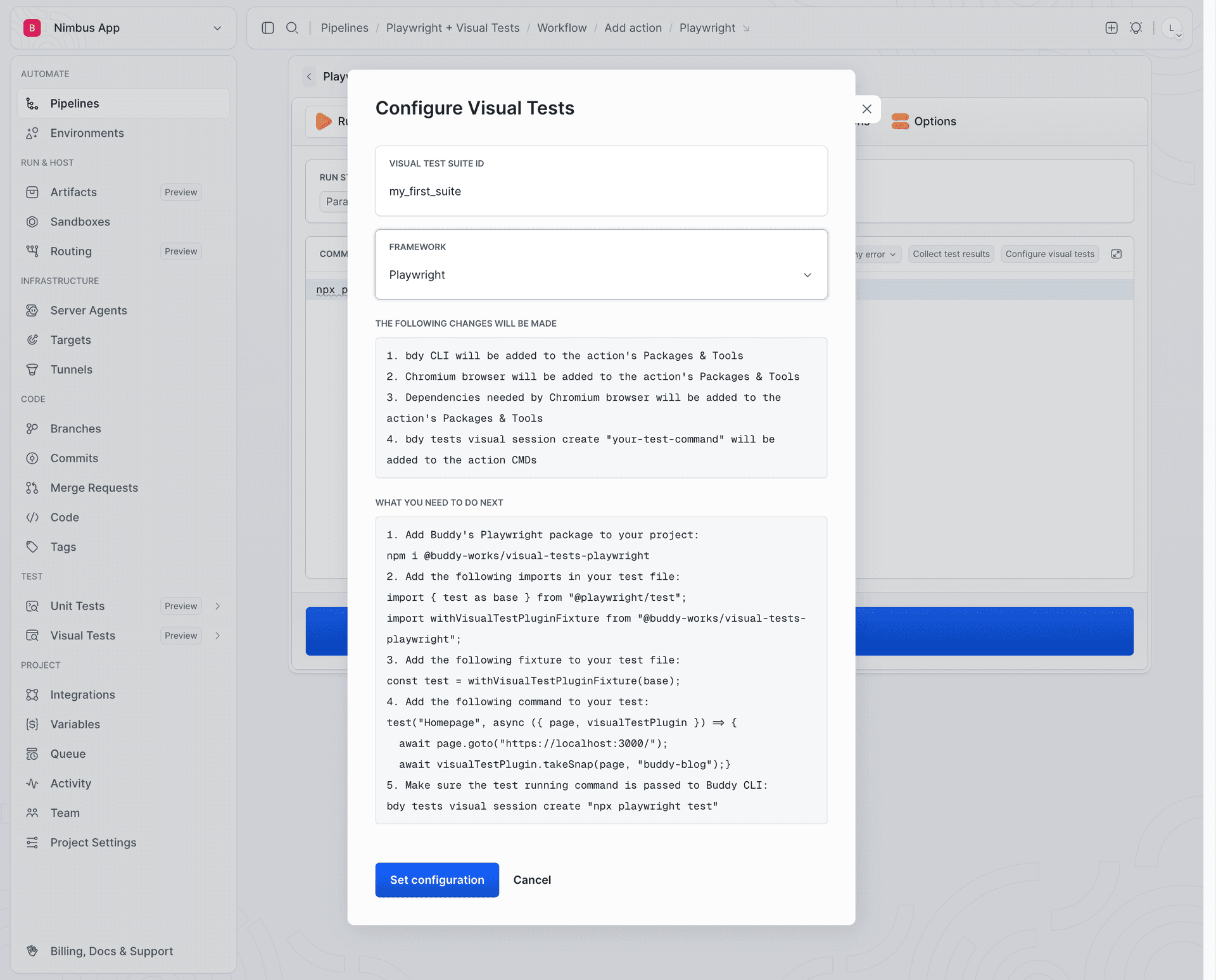Go back with the left chevron
Screen dimensions: 1216x980
pos(309,77)
